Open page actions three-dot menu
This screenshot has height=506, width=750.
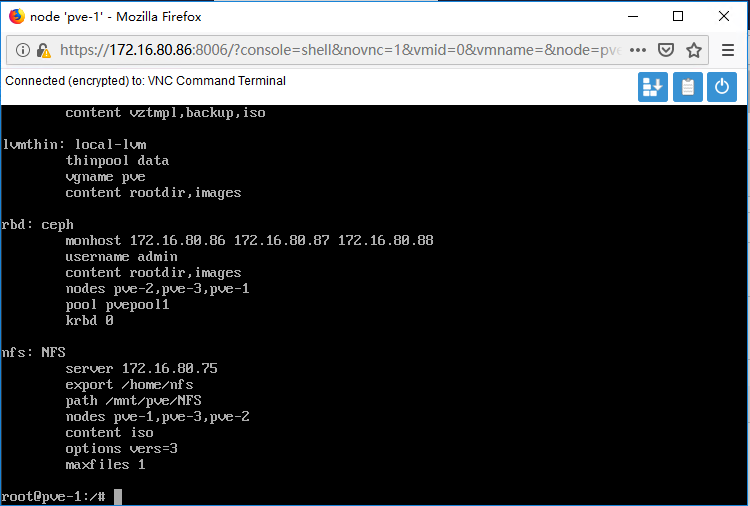coord(638,50)
